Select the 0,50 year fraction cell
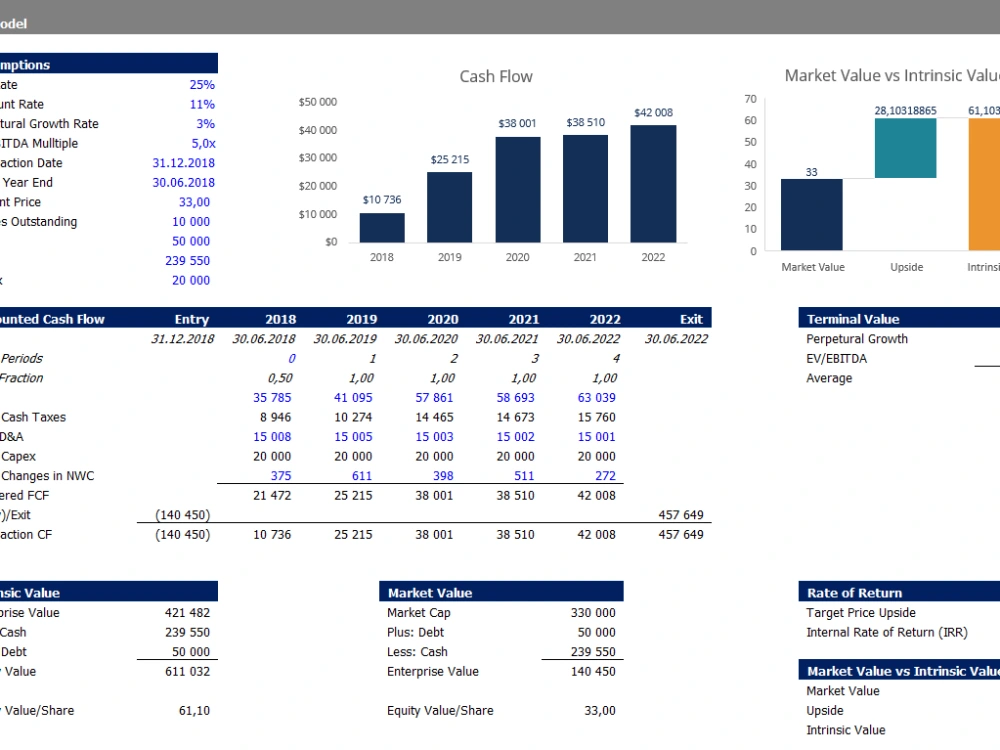 (x=280, y=378)
